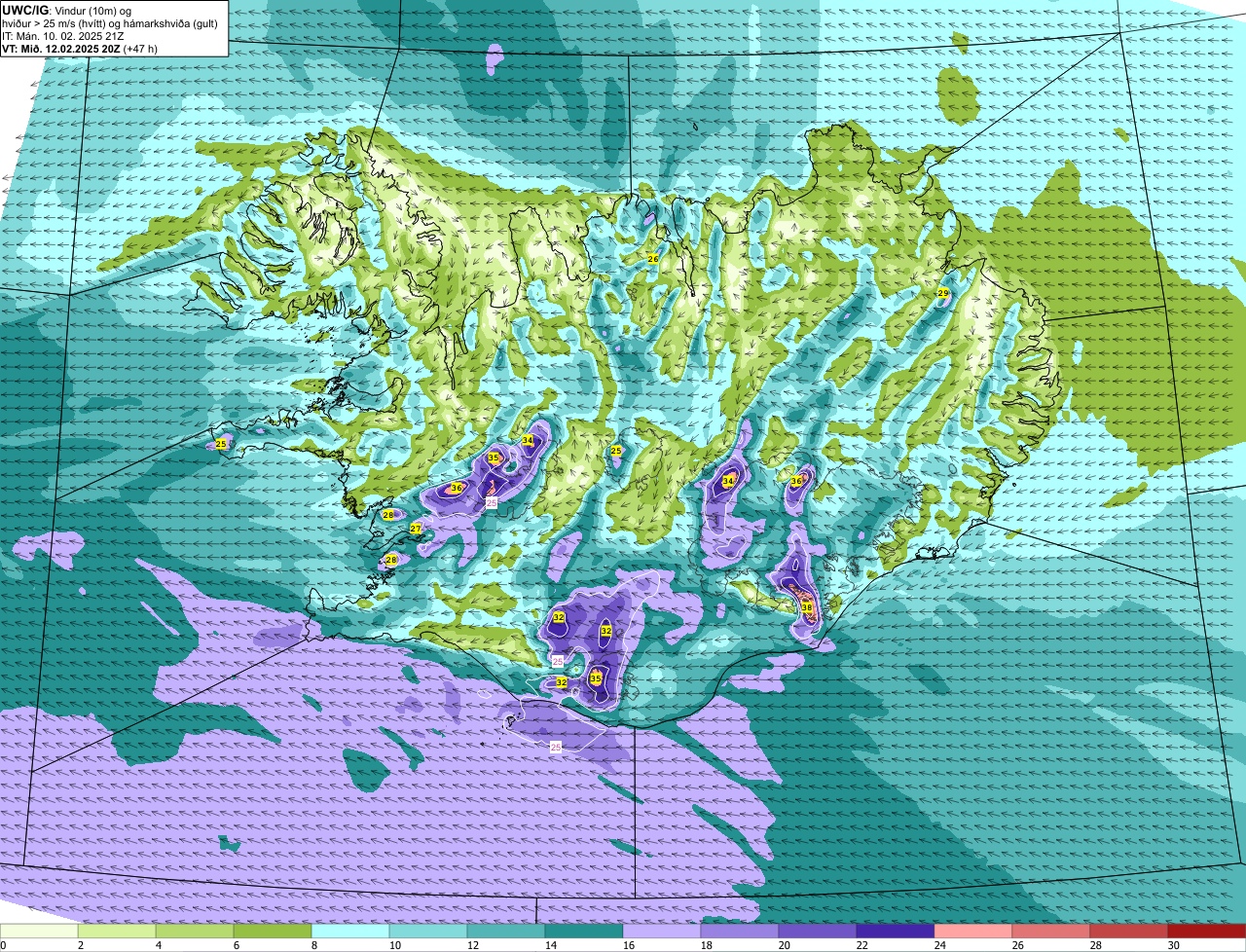Click the 'UWC/IG: Vindur (10m) og' title text

point(66,10)
